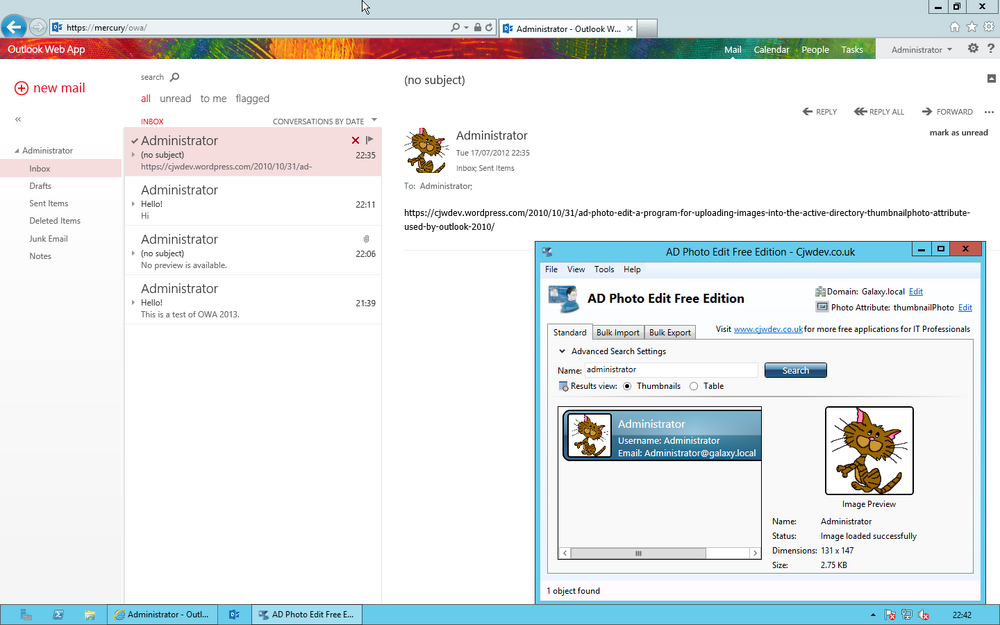Open address bar dropdown arrow
This screenshot has width=1000, height=625.
coord(466,27)
